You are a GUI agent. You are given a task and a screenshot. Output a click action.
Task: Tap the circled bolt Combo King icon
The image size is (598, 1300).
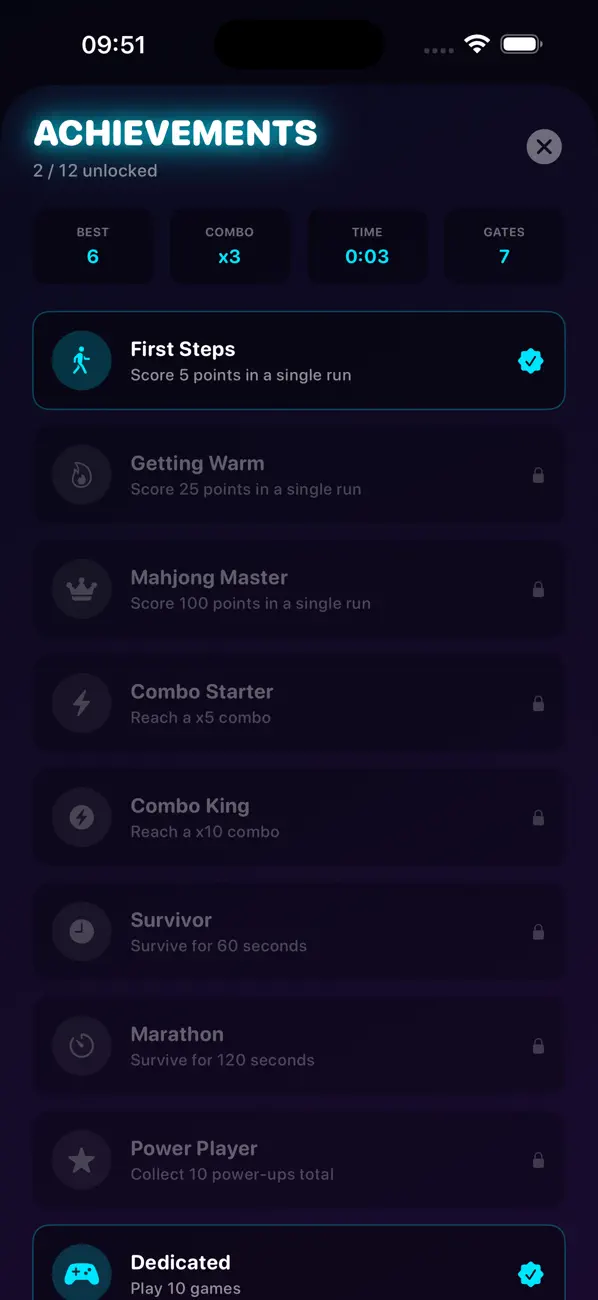pyautogui.click(x=81, y=817)
